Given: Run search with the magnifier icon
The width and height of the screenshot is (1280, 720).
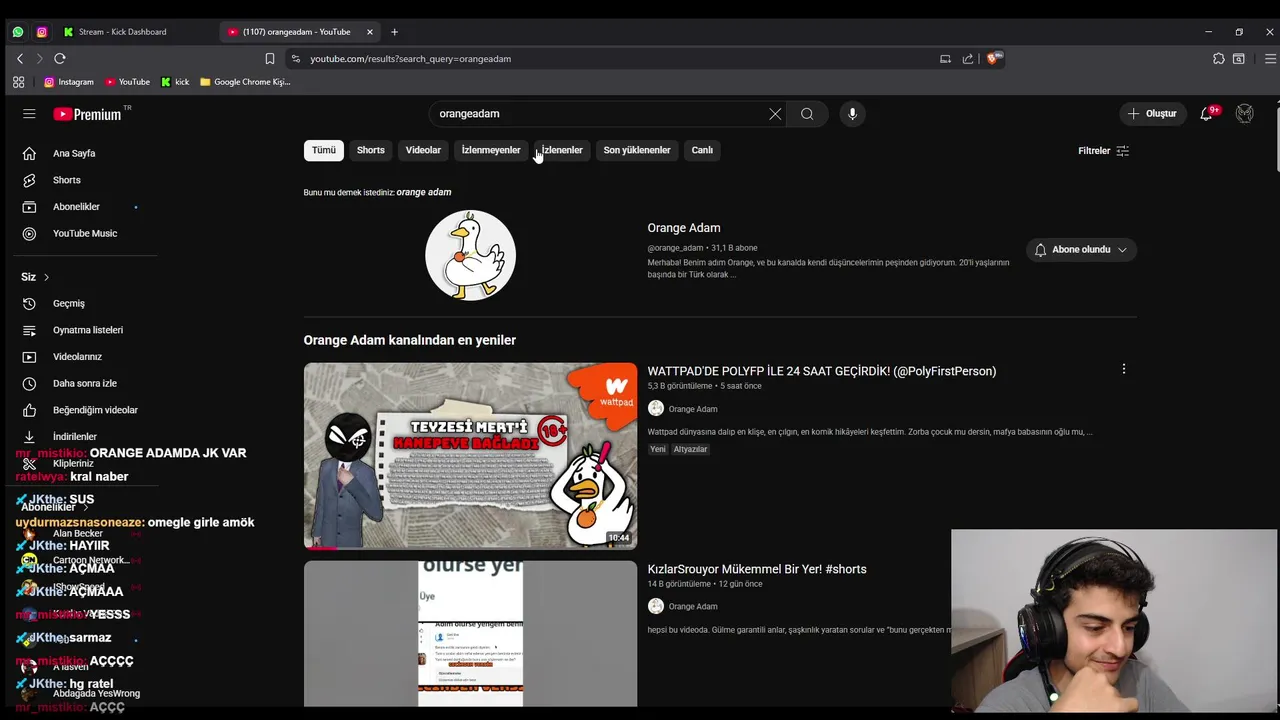Looking at the screenshot, I should pyautogui.click(x=807, y=114).
